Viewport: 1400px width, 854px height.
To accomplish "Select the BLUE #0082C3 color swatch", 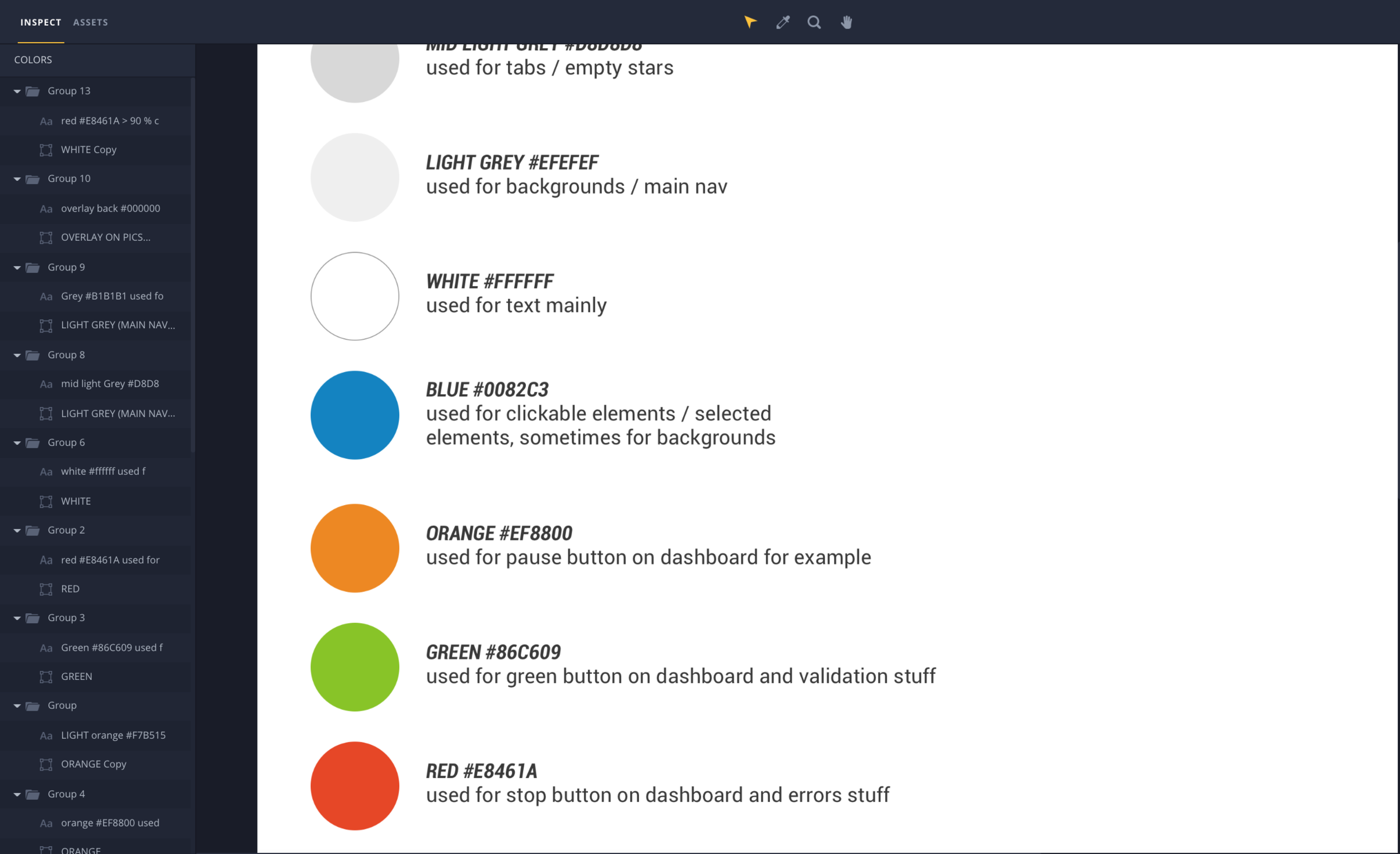I will click(x=354, y=413).
